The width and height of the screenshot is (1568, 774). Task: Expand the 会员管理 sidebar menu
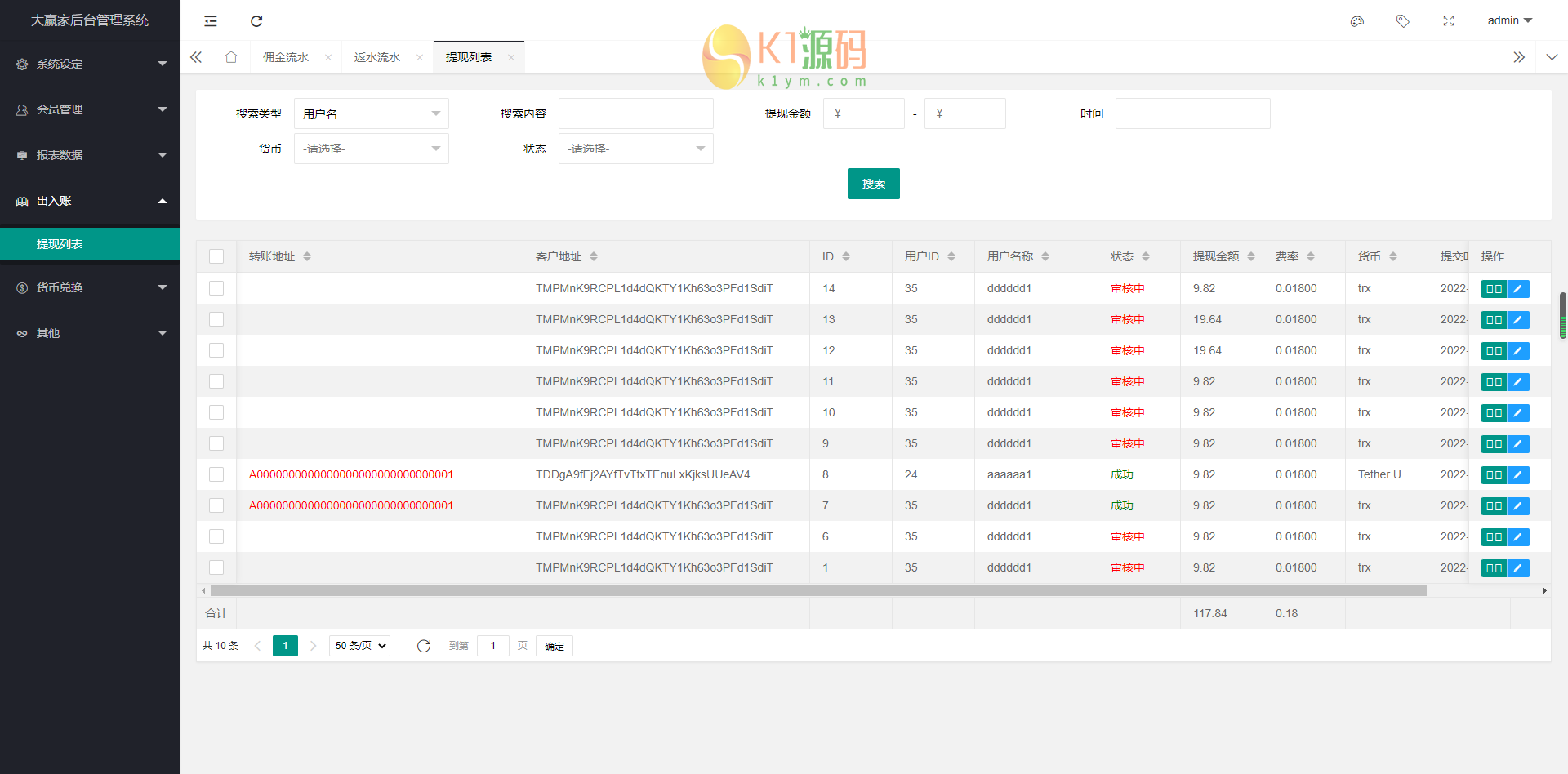90,109
